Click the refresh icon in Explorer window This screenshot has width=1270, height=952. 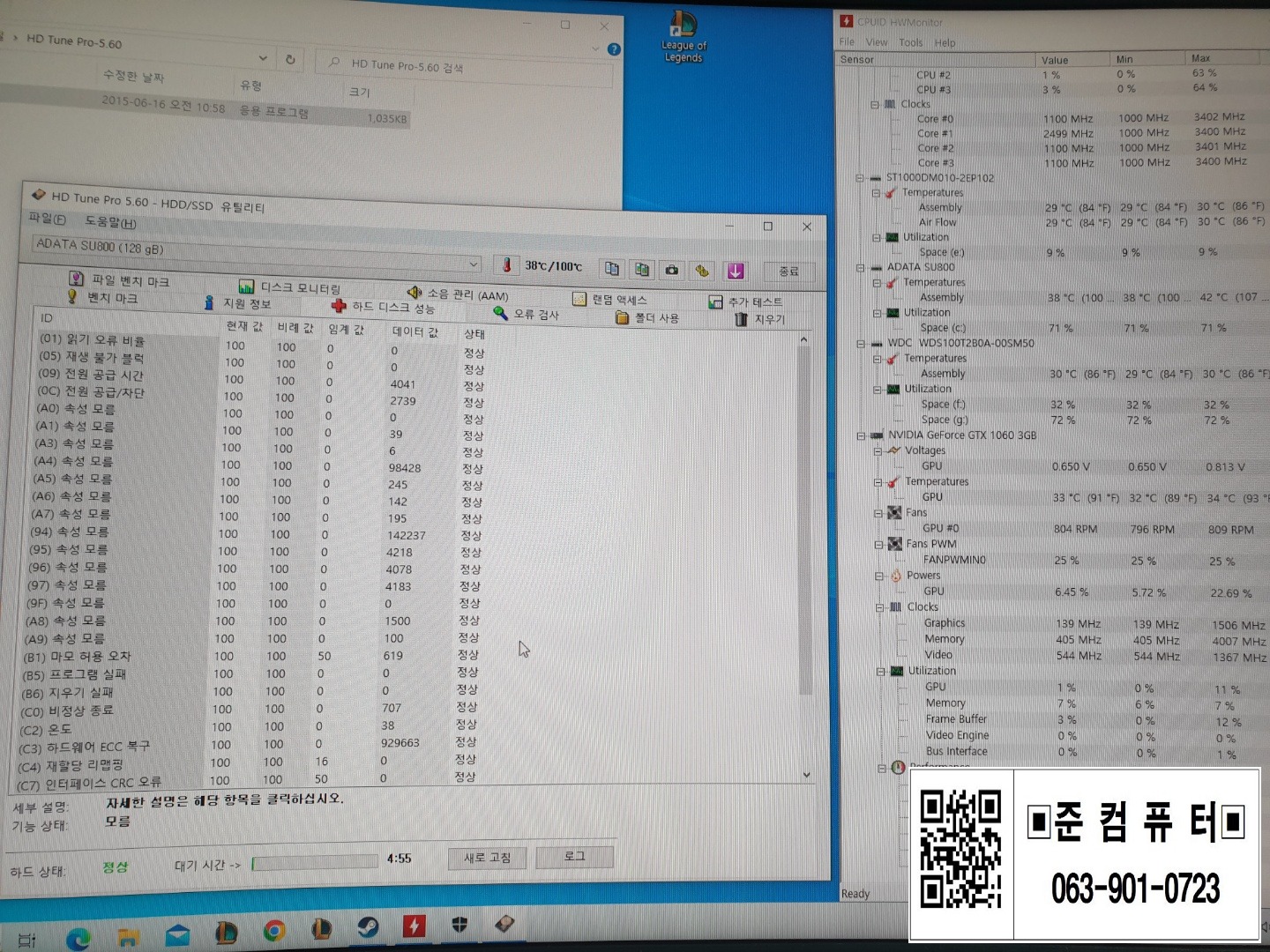click(290, 59)
